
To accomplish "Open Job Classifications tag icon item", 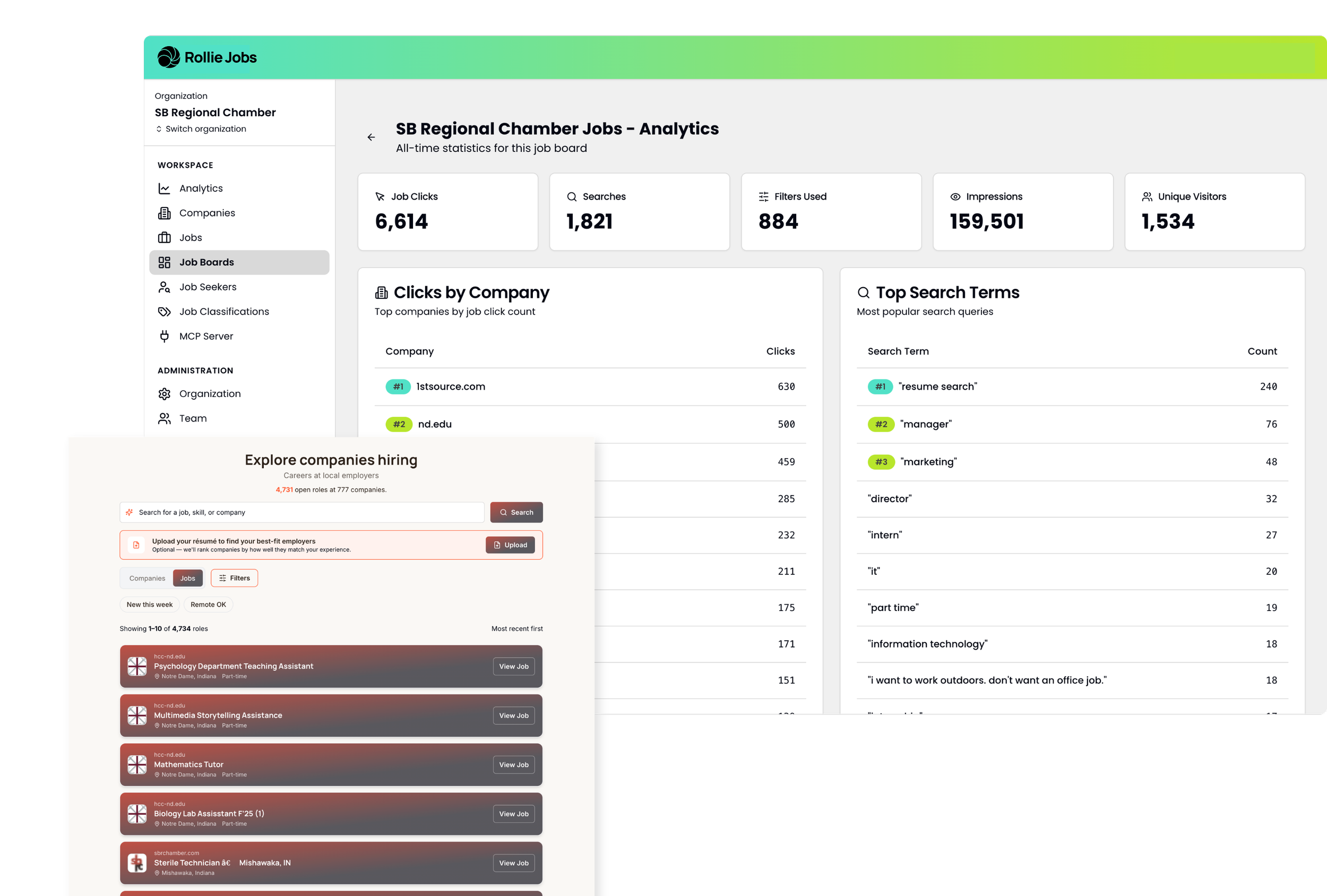I will [165, 312].
